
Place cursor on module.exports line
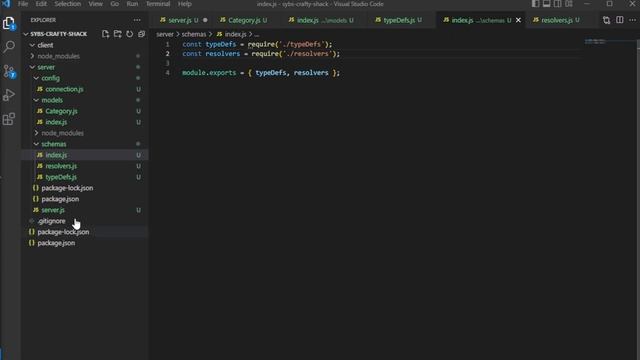261,73
